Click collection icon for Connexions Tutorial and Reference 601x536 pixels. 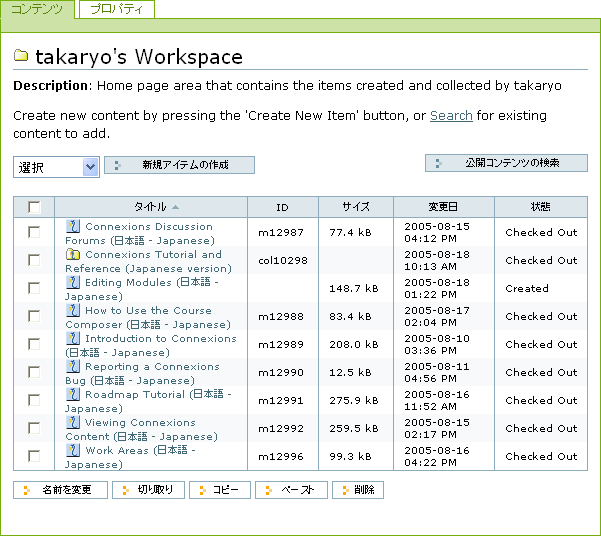72,254
